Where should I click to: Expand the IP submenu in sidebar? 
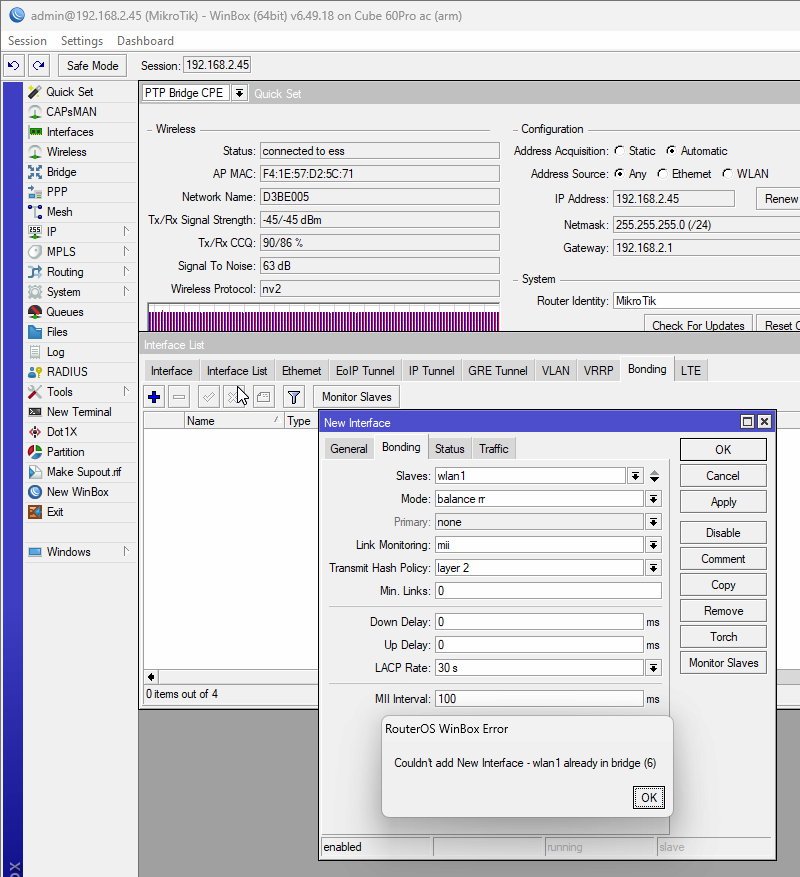click(x=126, y=232)
